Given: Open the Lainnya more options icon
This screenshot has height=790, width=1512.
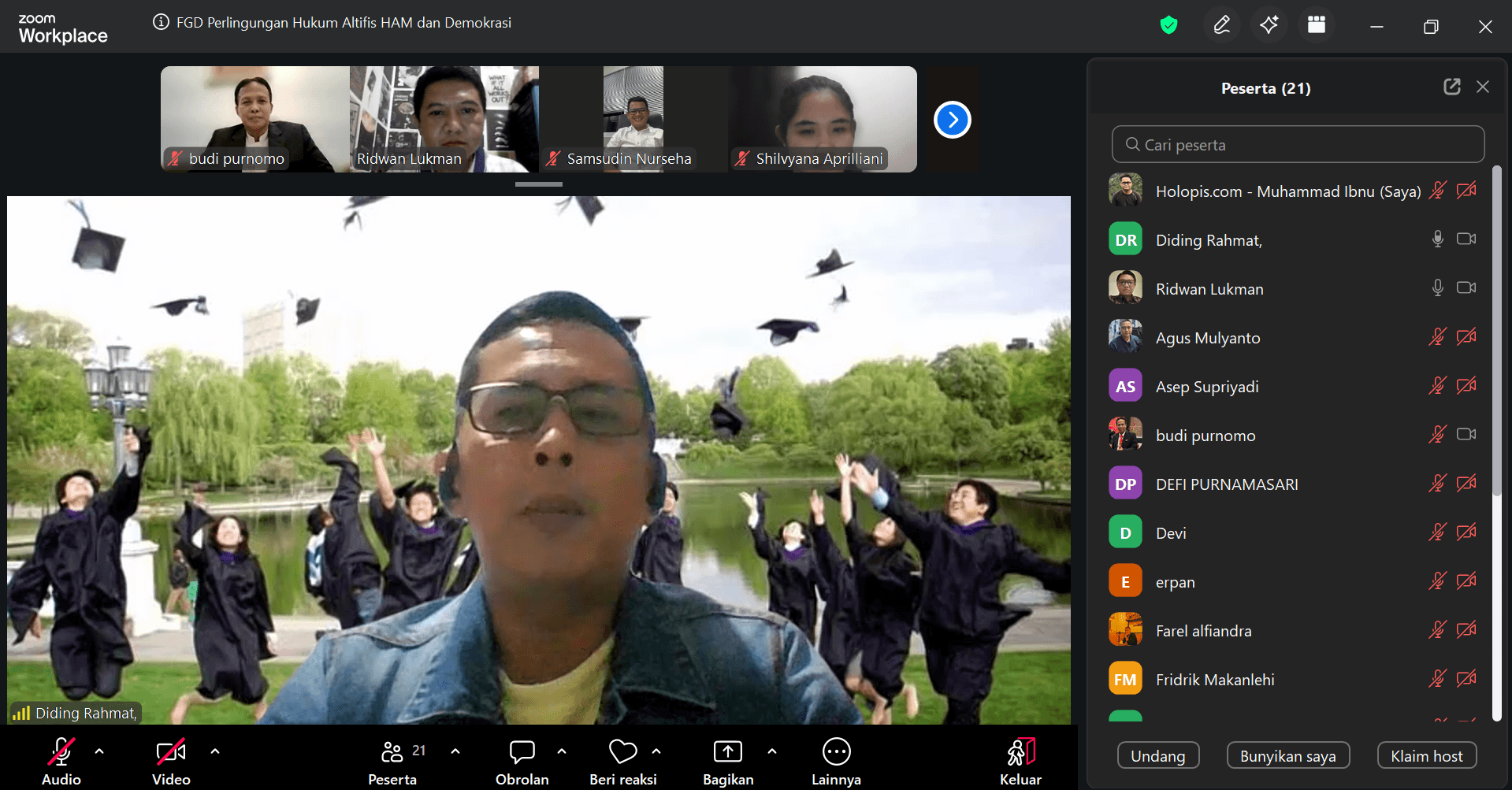Looking at the screenshot, I should click(x=836, y=752).
